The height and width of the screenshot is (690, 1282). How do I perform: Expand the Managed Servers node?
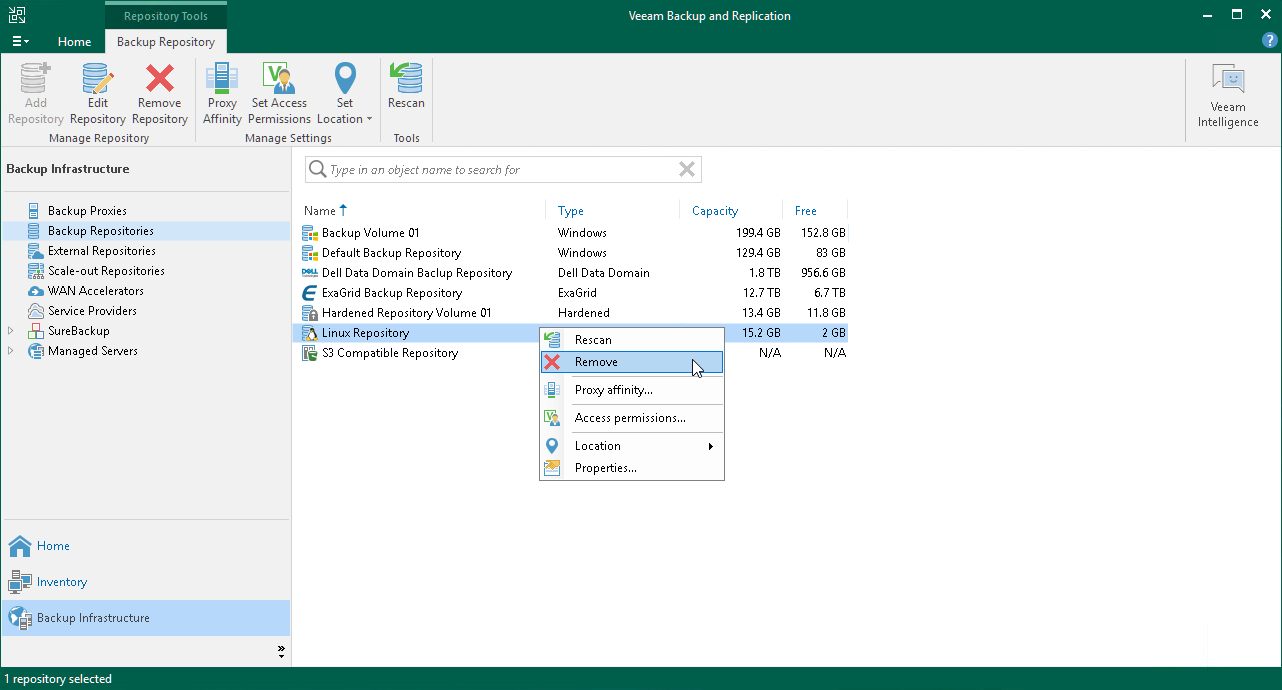[9, 351]
